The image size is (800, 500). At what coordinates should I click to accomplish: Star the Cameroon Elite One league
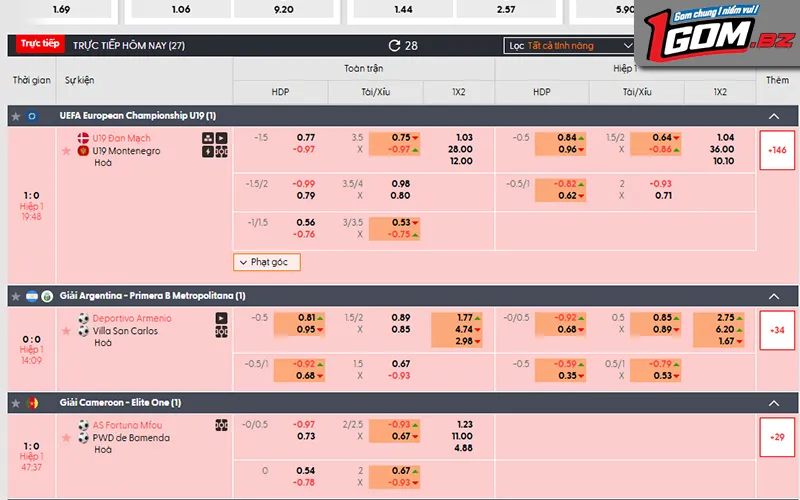pos(16,403)
